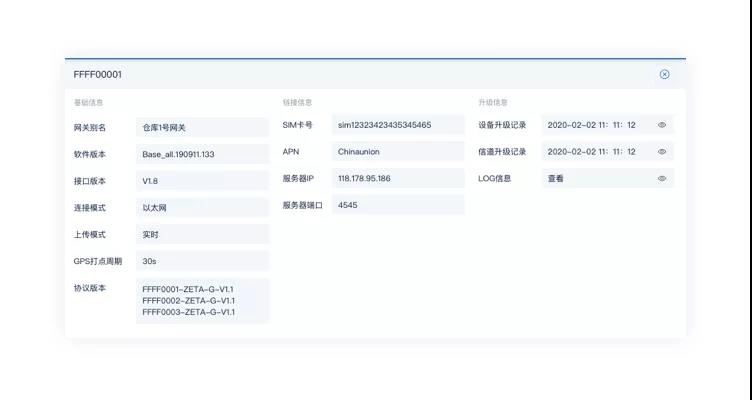Click the SIM卡号 label
Image resolution: width=752 pixels, height=400 pixels.
tap(297, 125)
